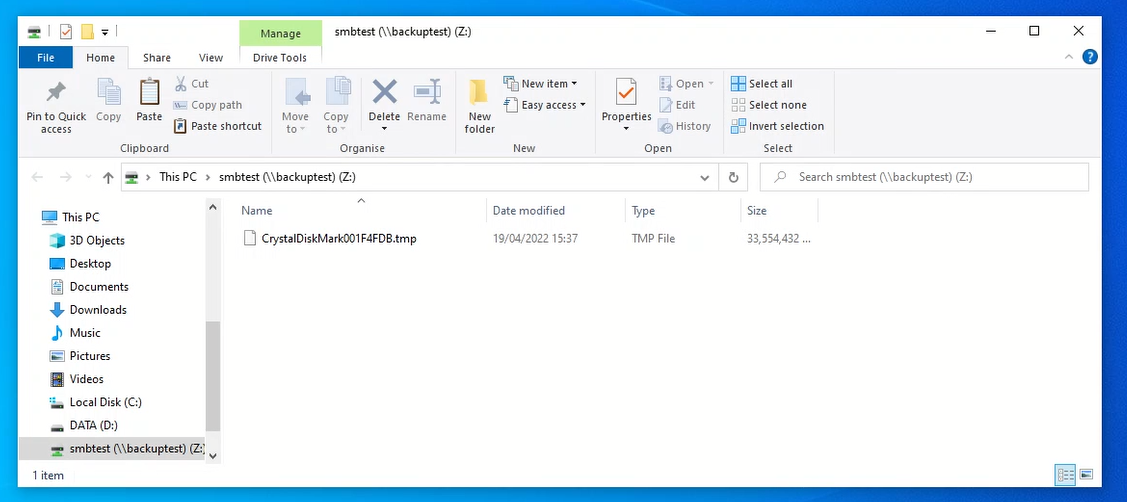
Task: Open DATA (D:) in navigation pane
Action: [x=93, y=425]
